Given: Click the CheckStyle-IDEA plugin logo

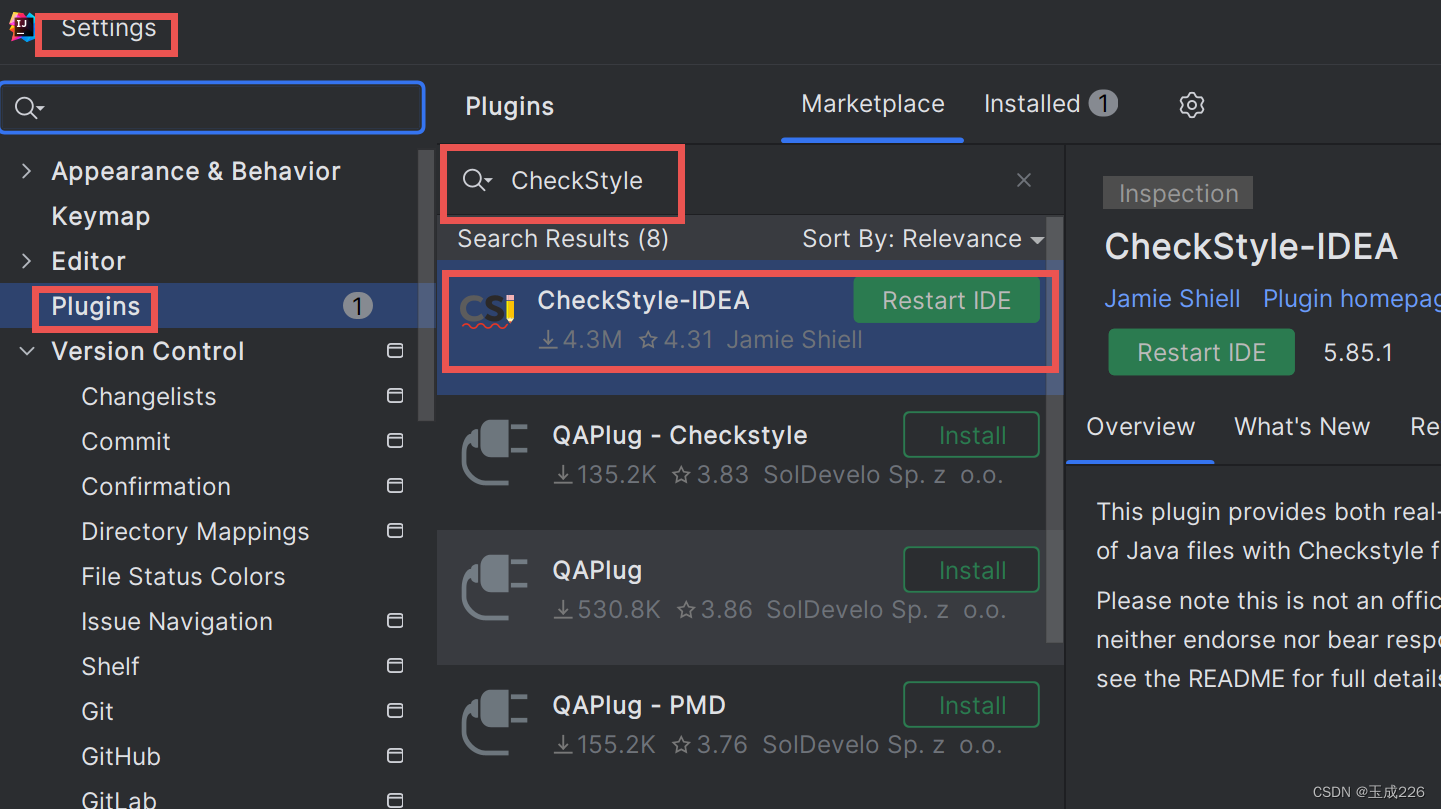Looking at the screenshot, I should 488,311.
